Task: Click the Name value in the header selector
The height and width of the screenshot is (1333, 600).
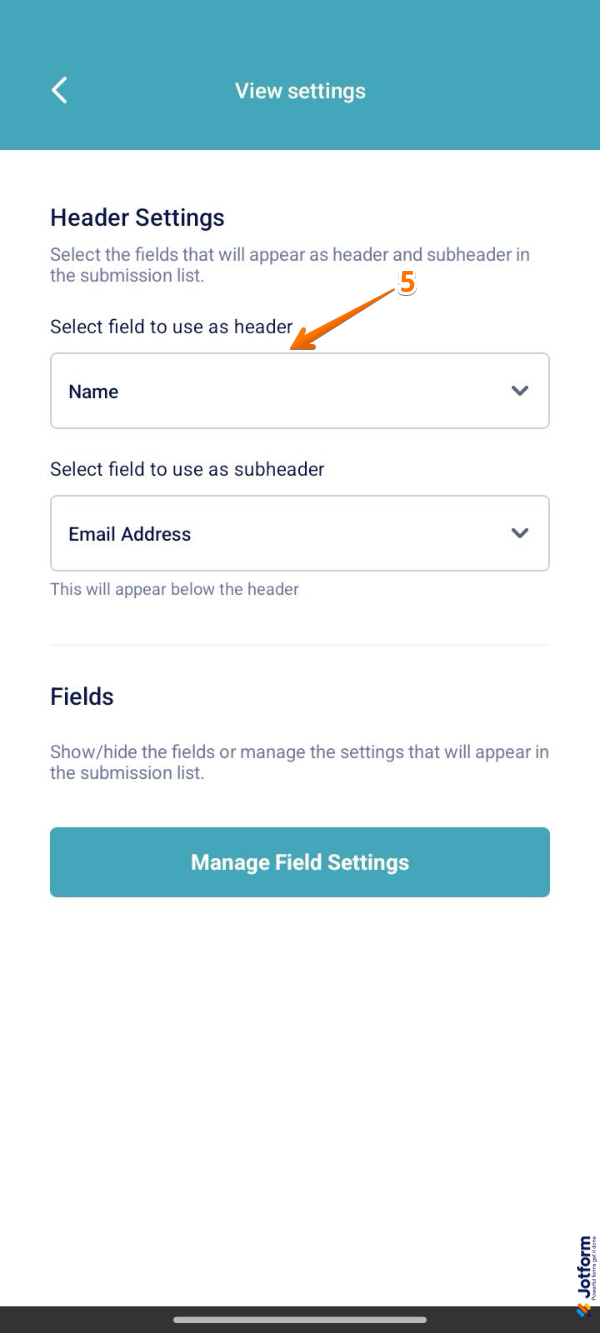Action: [93, 391]
